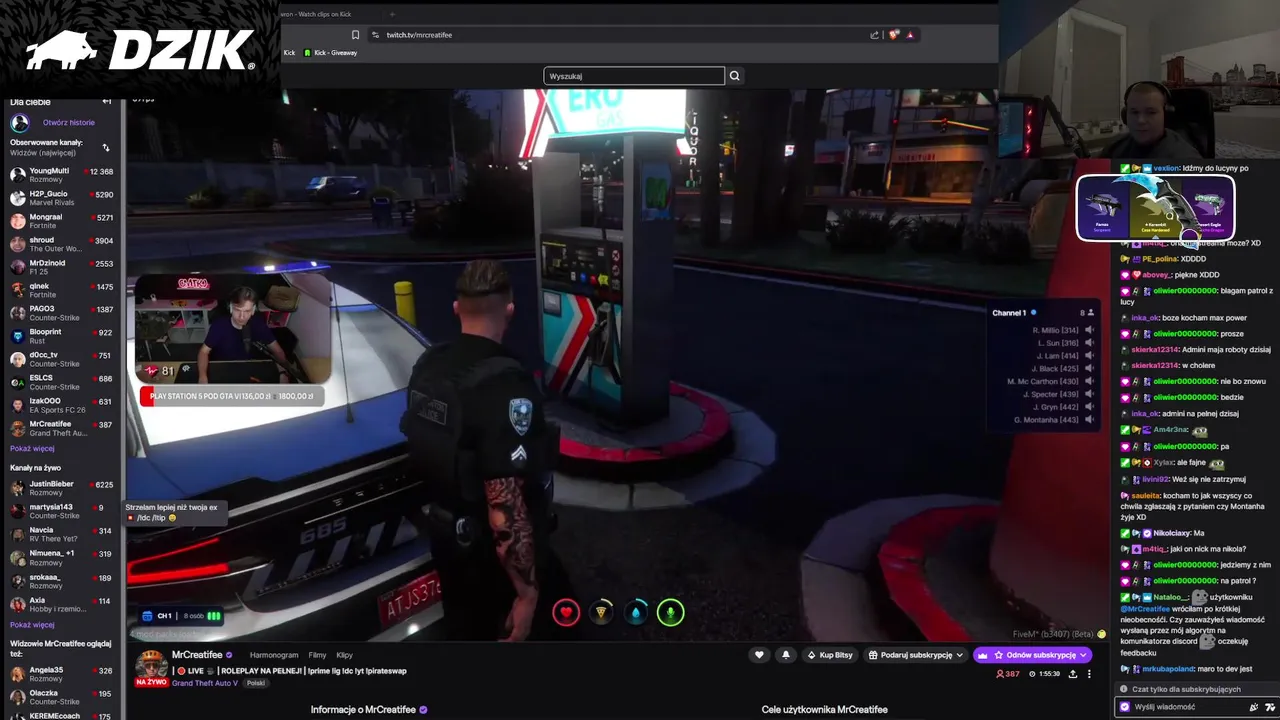Viewport: 1280px width, 720px height.
Task: Expand live channels with Pokaż więcej
Action: (32, 625)
